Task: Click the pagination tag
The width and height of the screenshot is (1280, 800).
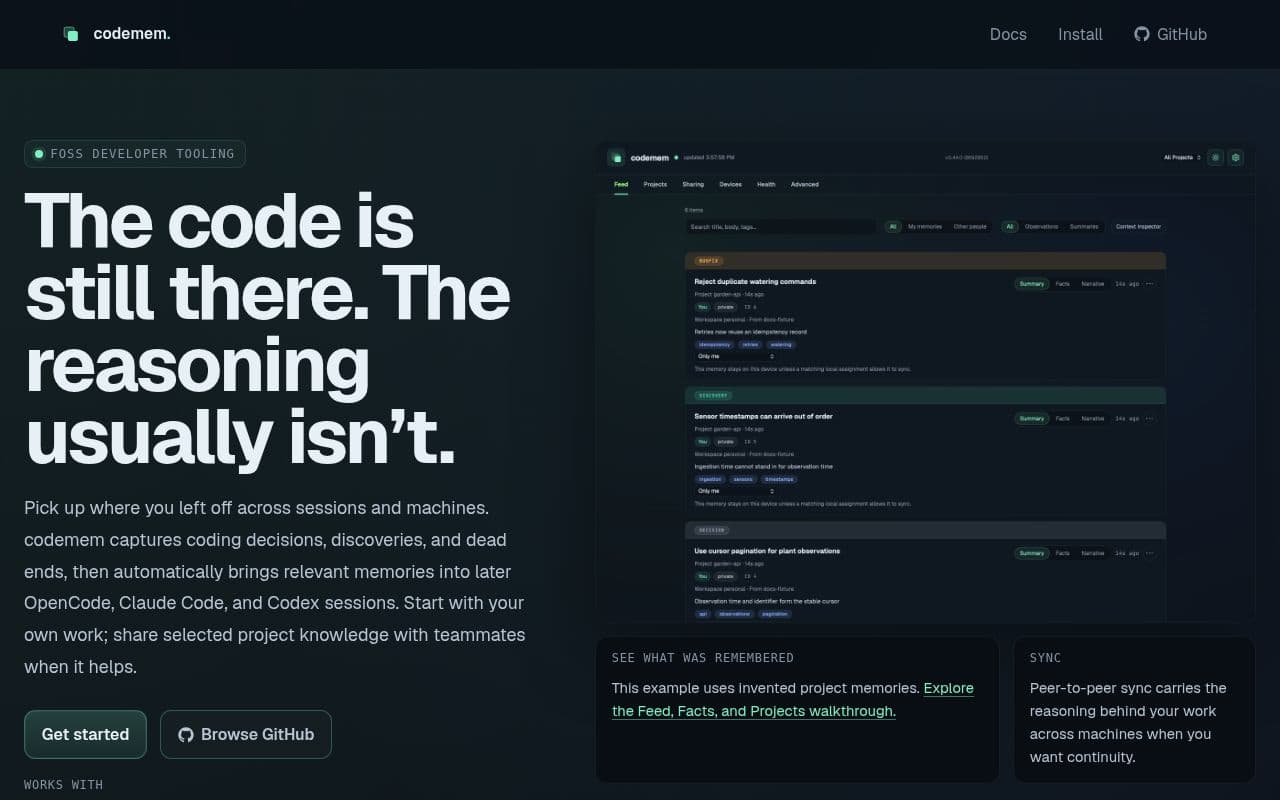Action: pos(775,614)
